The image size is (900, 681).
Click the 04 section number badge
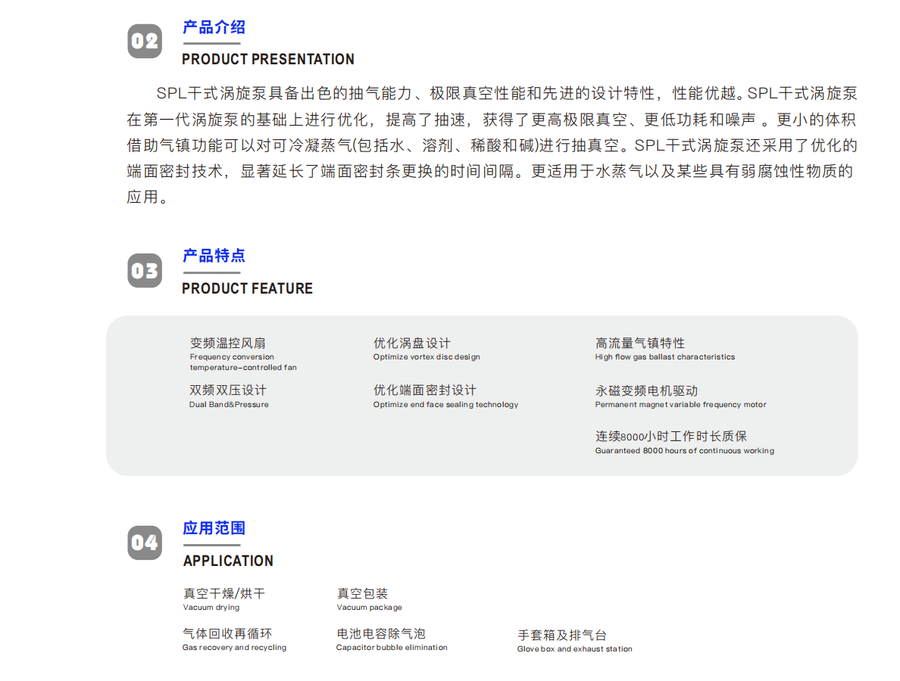tap(145, 543)
